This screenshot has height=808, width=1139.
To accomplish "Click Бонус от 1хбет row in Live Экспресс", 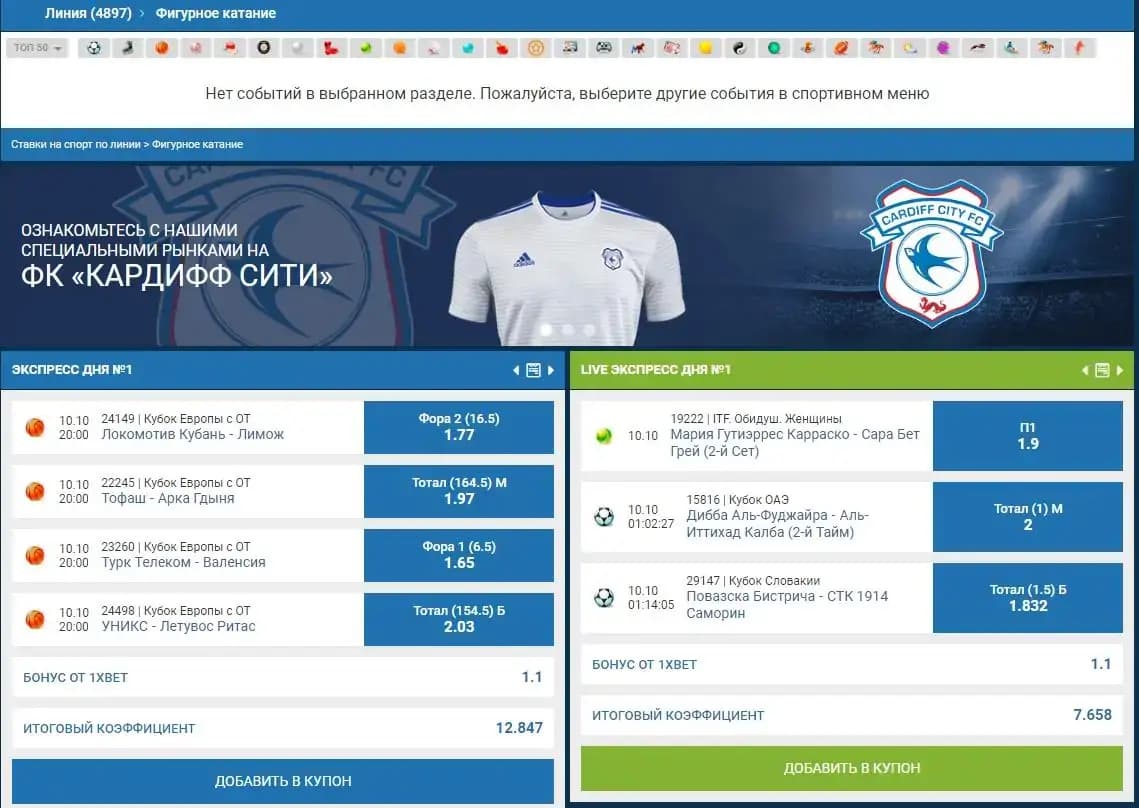I will click(851, 664).
